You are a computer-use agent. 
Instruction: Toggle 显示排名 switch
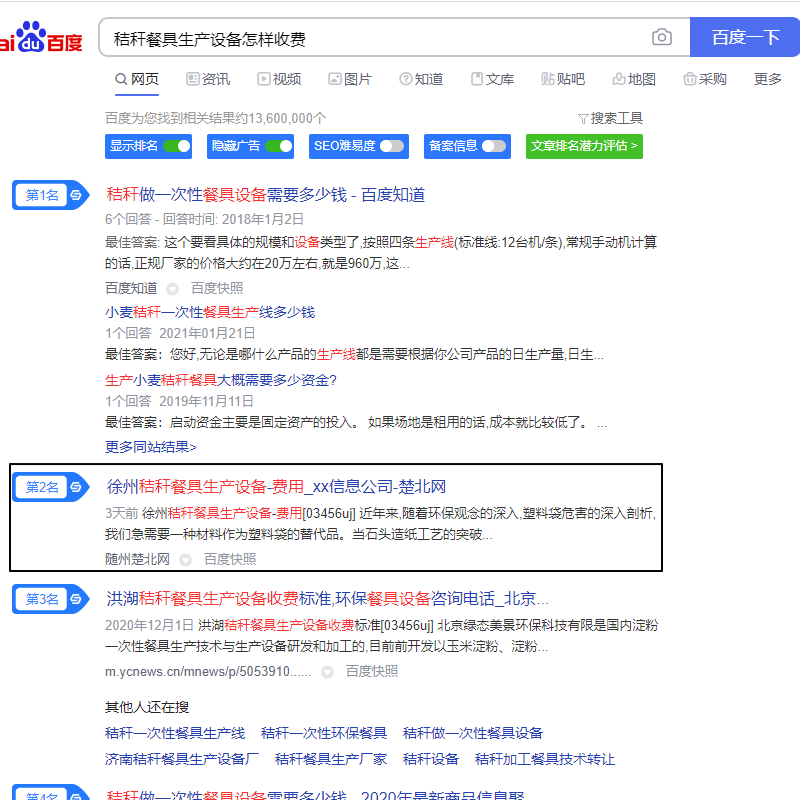[x=177, y=146]
